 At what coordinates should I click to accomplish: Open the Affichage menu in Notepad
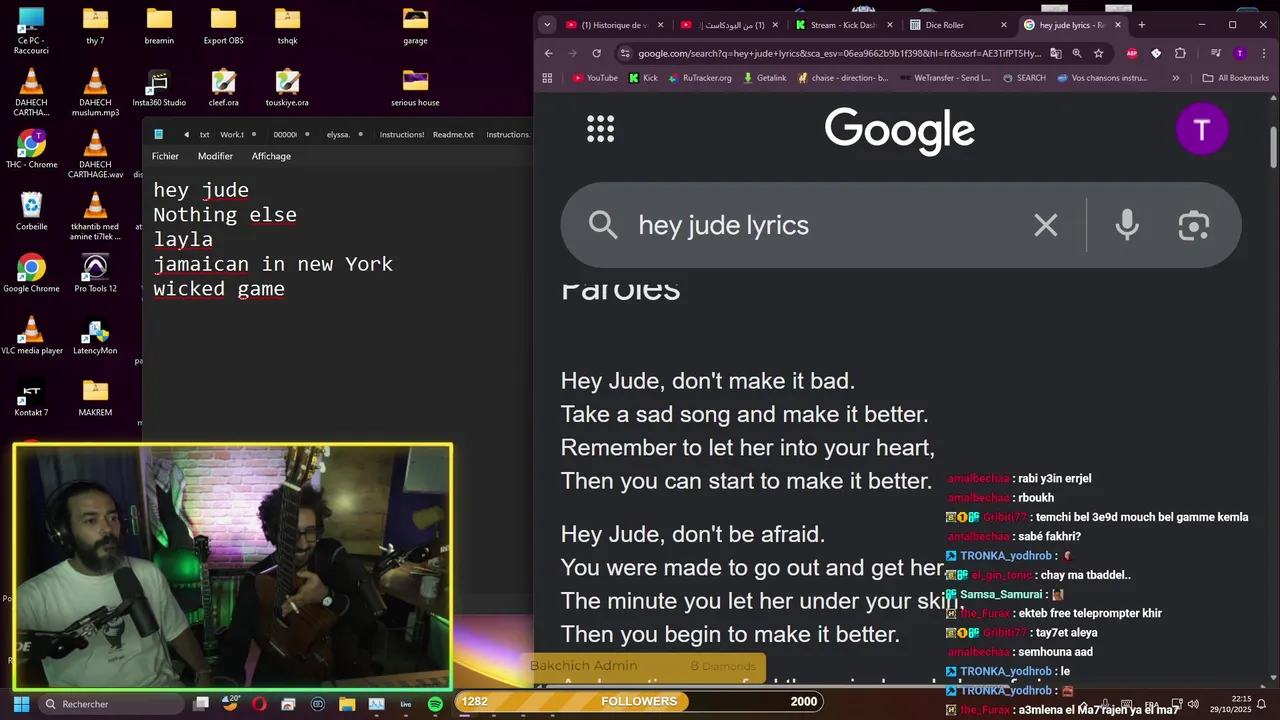pos(271,156)
